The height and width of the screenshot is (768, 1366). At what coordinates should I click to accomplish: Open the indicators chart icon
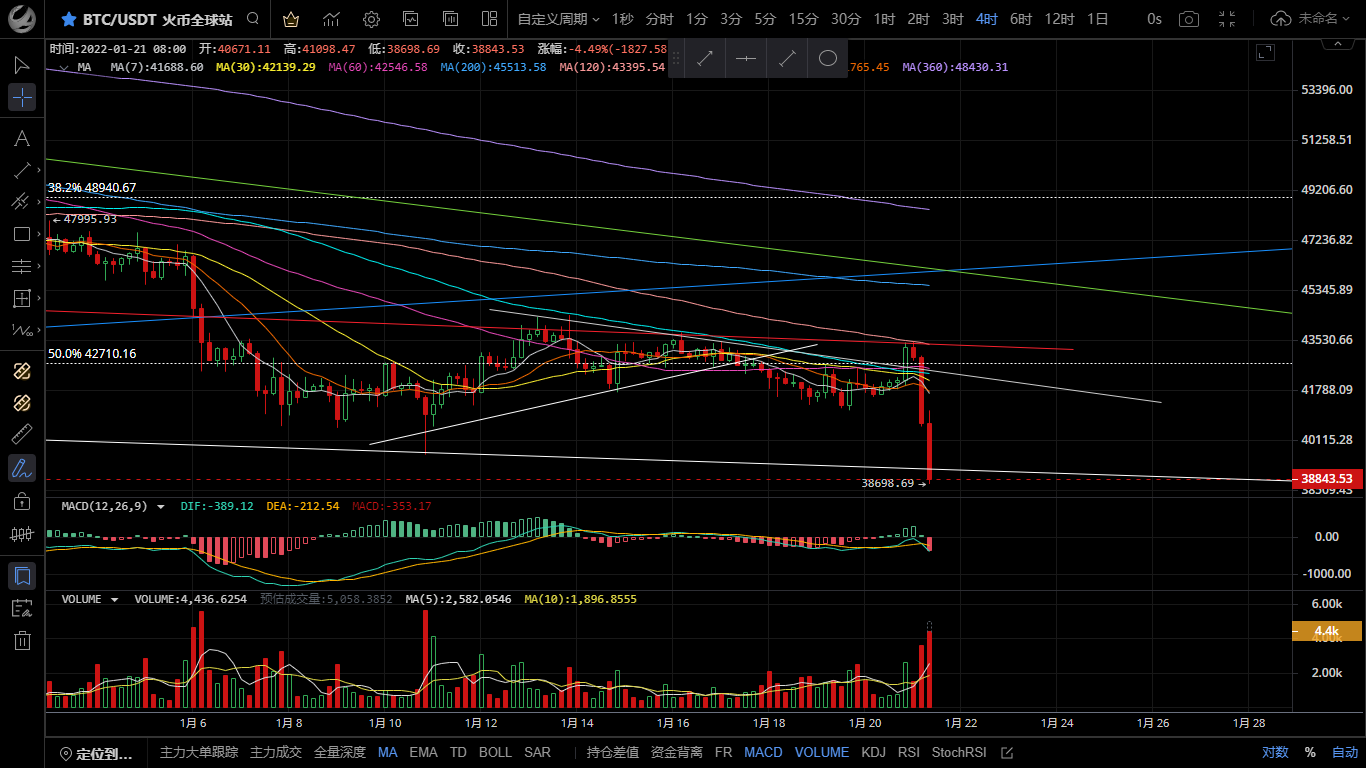[x=331, y=19]
